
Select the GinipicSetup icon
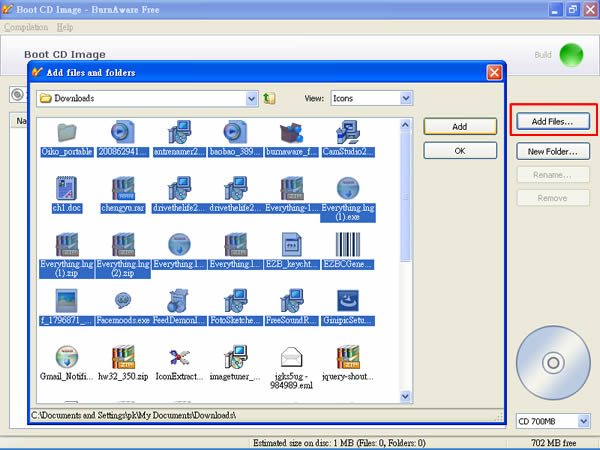coord(348,301)
